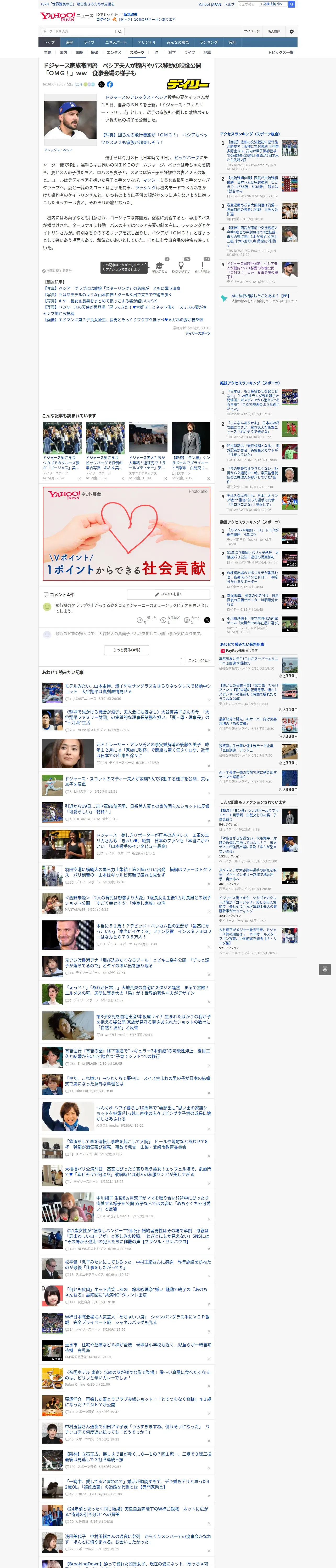Image resolution: width=336 pixels, height=1568 pixels.
Task: Click the comment count icon under headline
Action: tap(79, 85)
